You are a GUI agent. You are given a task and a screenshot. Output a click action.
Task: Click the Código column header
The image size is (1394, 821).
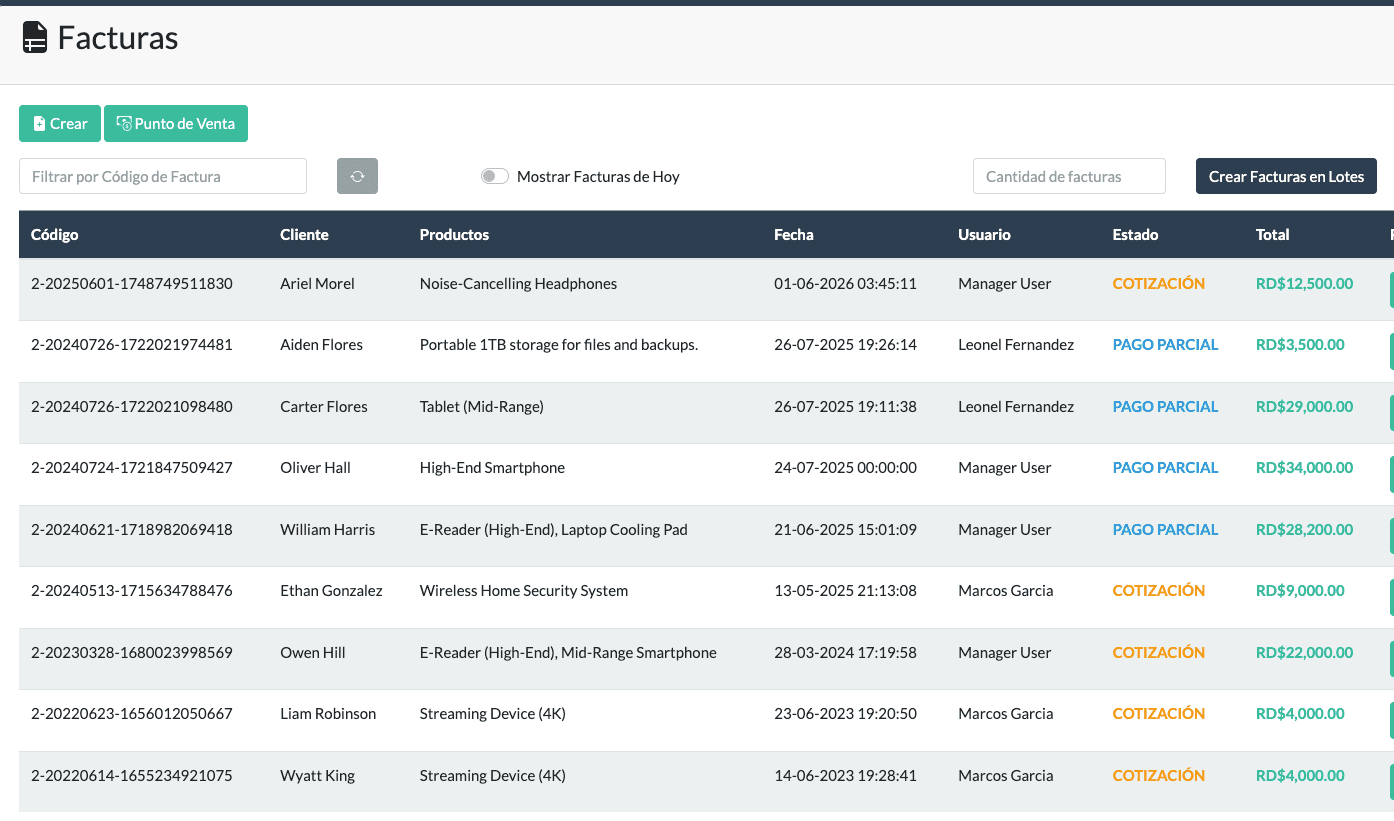(x=55, y=235)
